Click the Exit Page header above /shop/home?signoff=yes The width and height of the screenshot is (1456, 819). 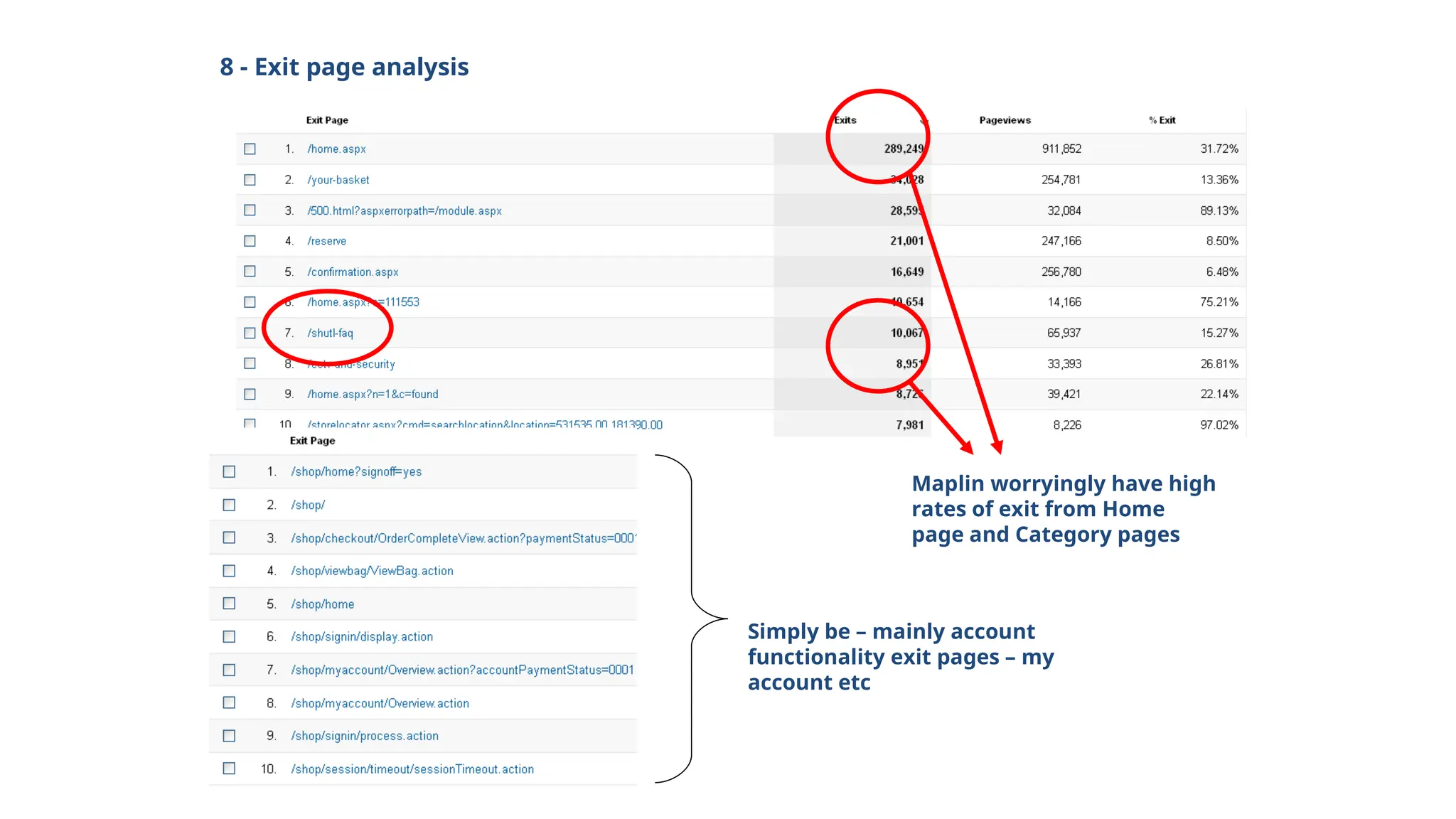pyautogui.click(x=312, y=441)
